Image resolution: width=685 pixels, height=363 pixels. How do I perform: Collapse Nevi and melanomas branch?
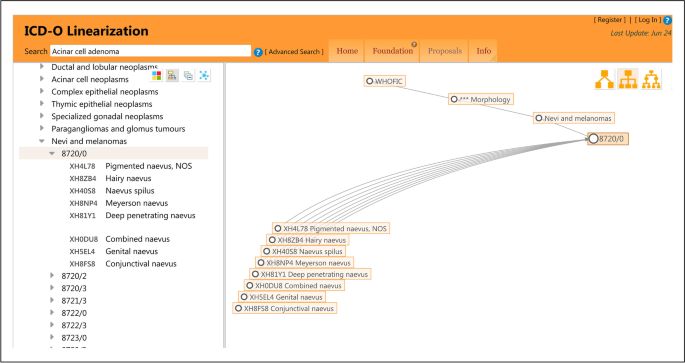tap(42, 141)
